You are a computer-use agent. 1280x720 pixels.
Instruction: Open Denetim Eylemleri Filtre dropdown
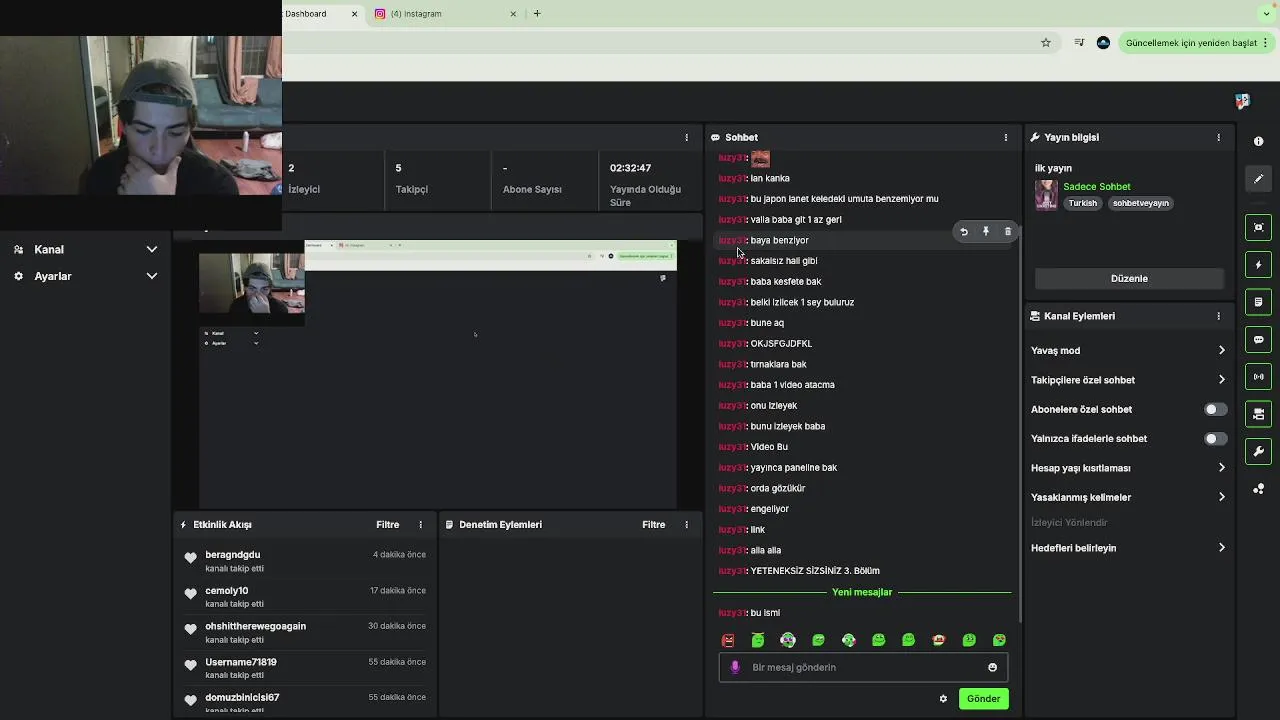pos(653,525)
